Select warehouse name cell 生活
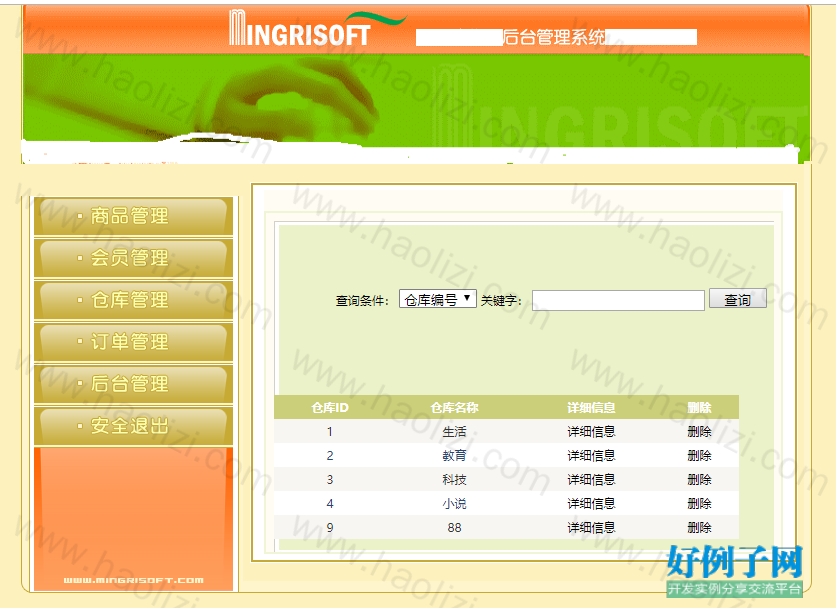The image size is (836, 608). pos(454,431)
